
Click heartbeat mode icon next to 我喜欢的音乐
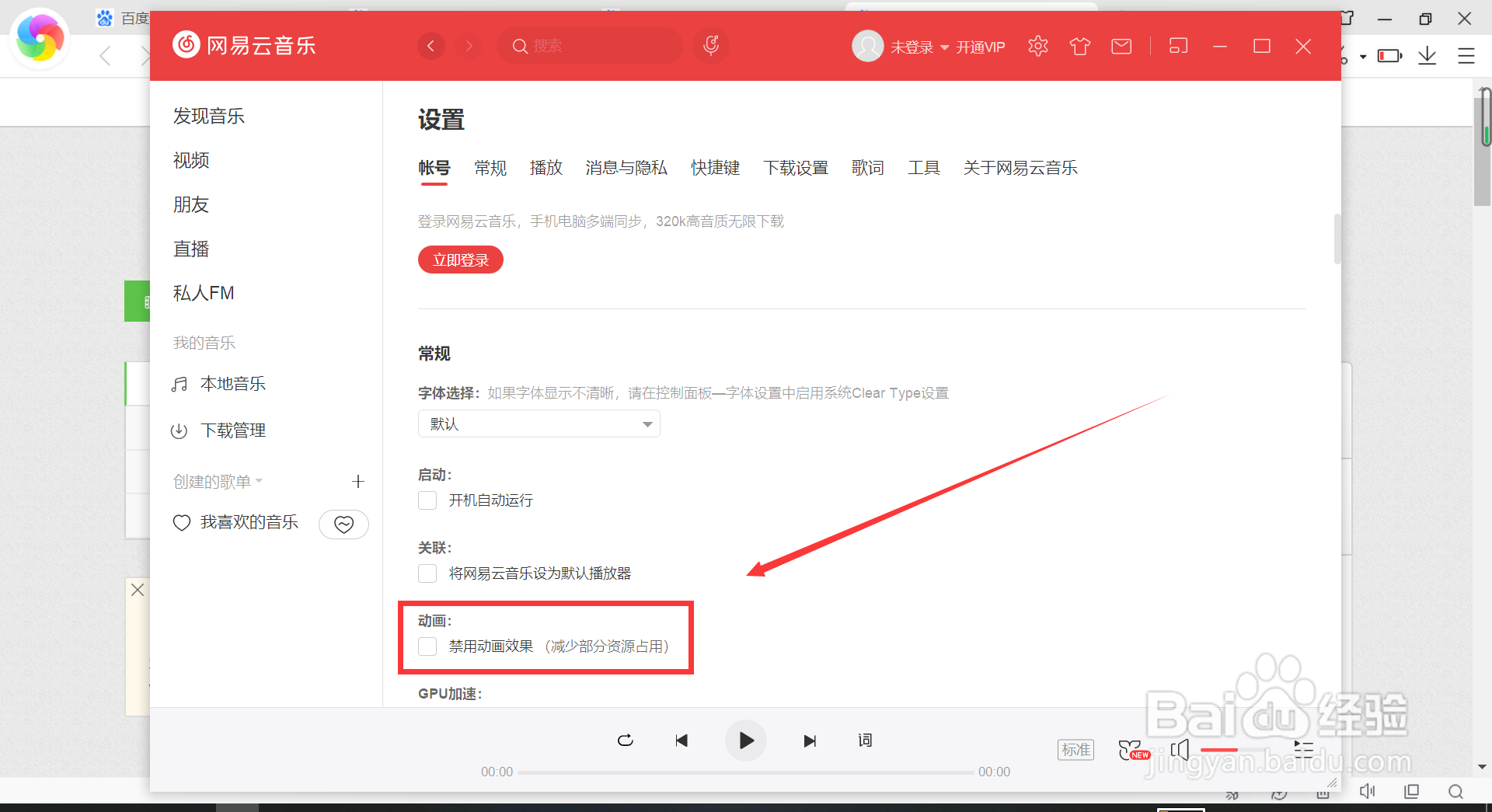point(343,524)
